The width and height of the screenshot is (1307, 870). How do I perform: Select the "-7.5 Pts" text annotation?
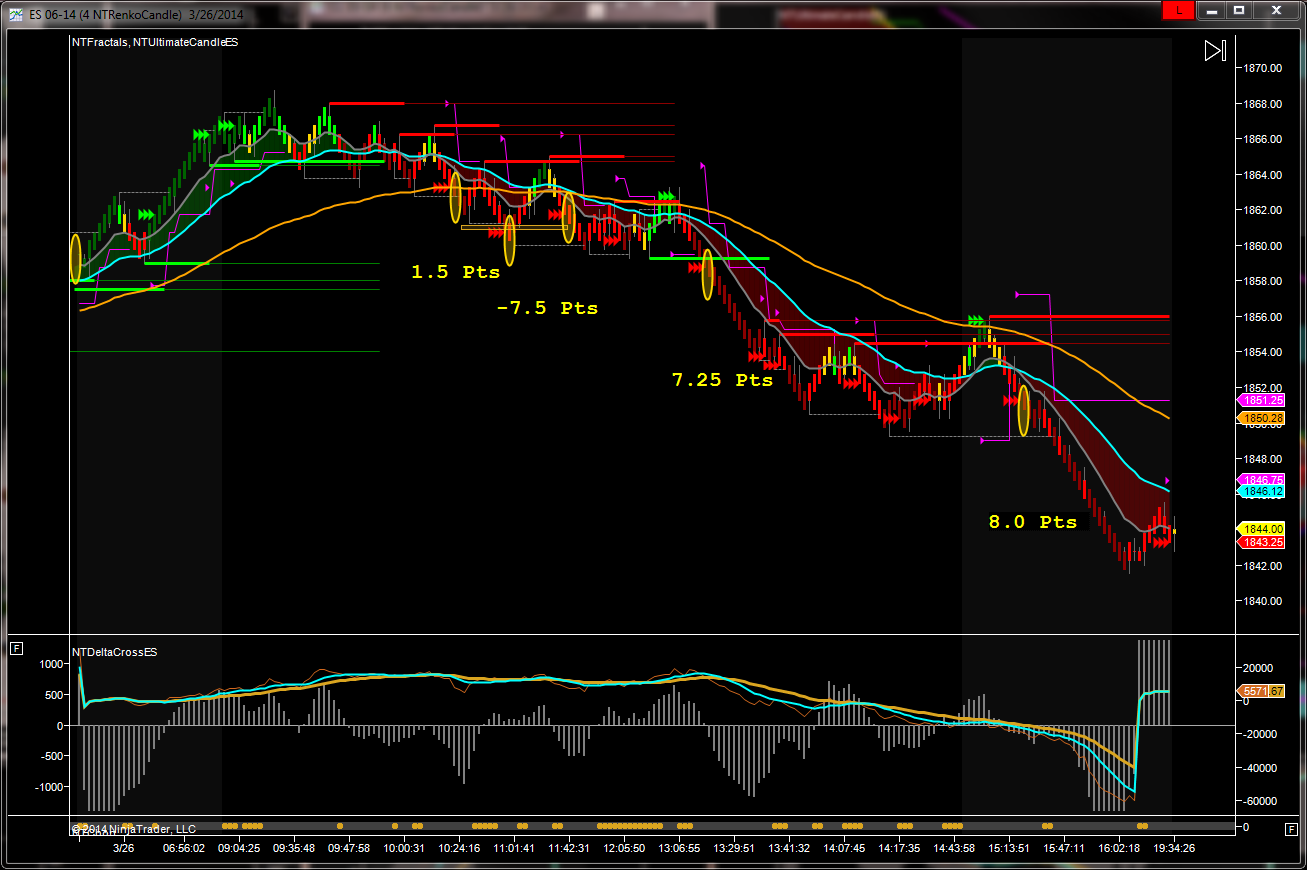tap(547, 308)
